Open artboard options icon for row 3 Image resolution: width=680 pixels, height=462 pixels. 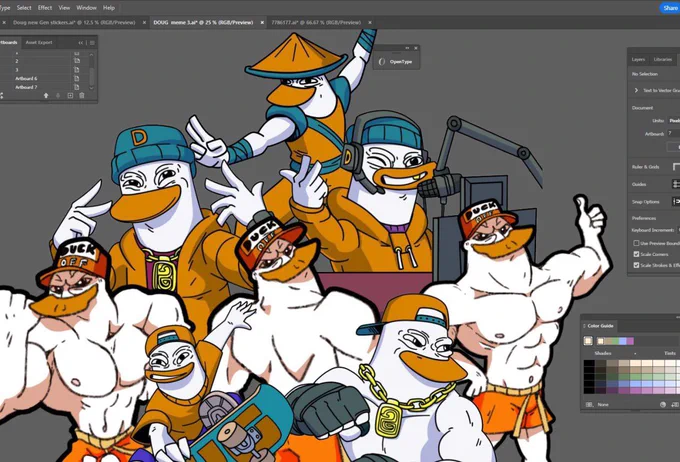click(x=77, y=70)
